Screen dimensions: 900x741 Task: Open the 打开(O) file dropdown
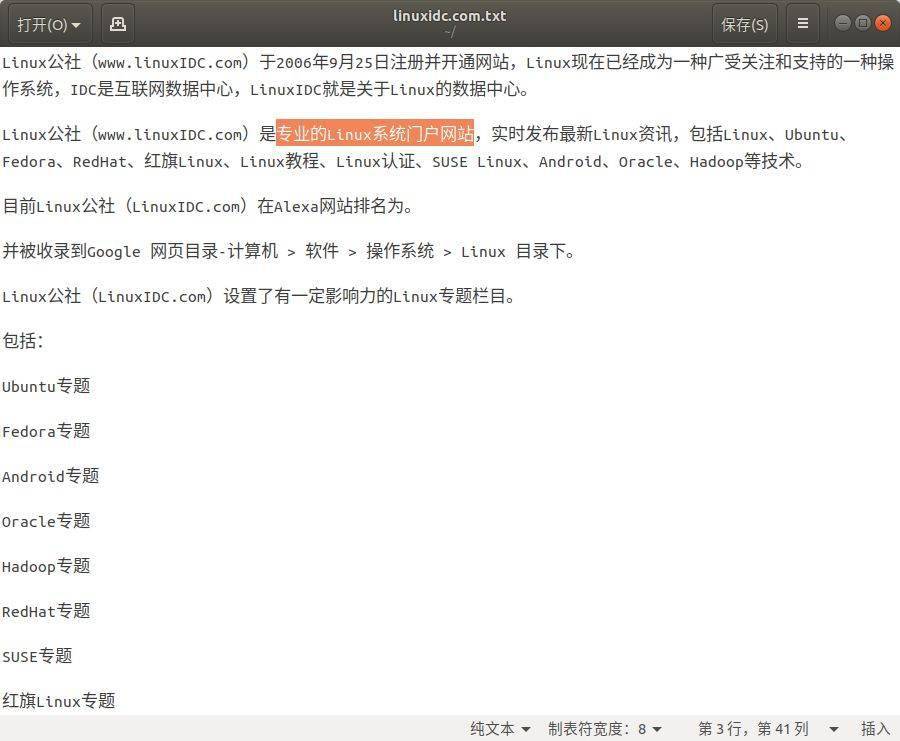coord(49,24)
